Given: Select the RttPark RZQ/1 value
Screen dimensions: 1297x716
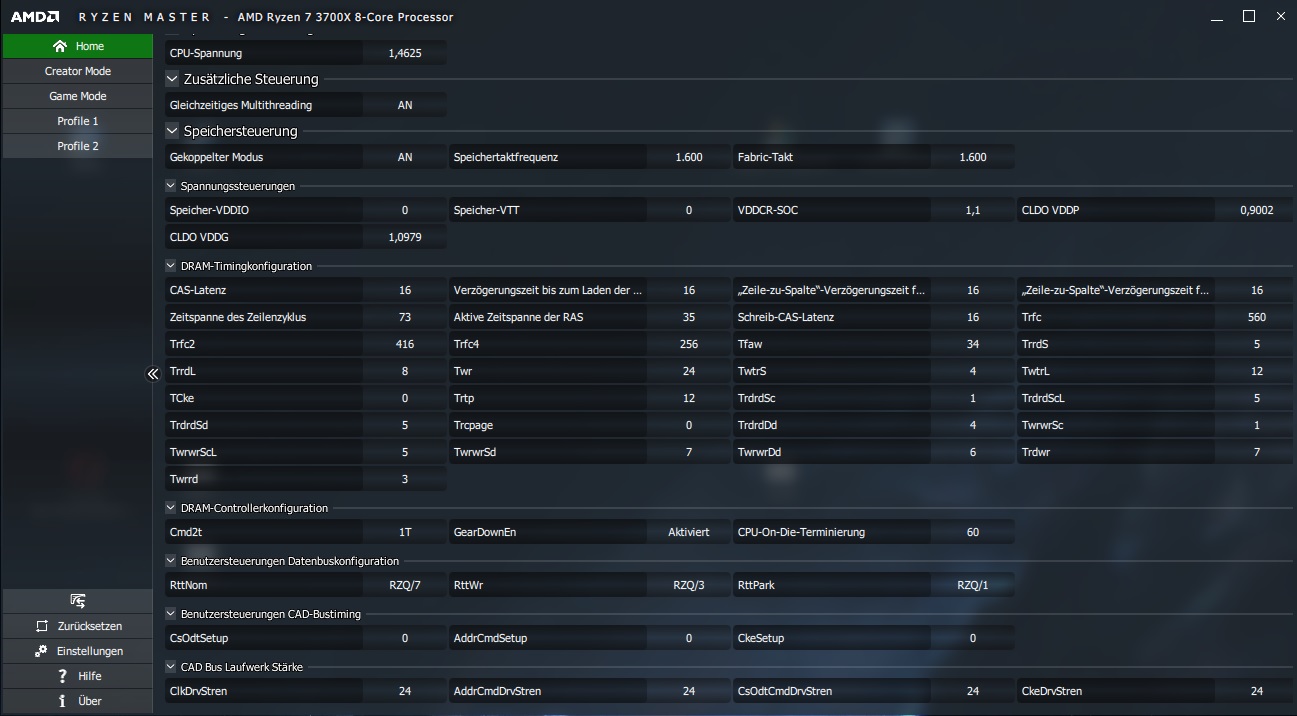Looking at the screenshot, I should coord(973,585).
